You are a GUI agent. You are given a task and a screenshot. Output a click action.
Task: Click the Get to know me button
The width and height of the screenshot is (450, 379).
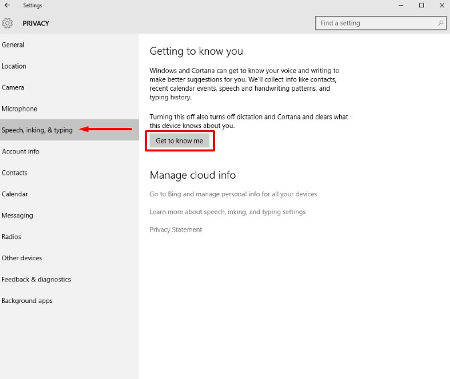point(179,141)
